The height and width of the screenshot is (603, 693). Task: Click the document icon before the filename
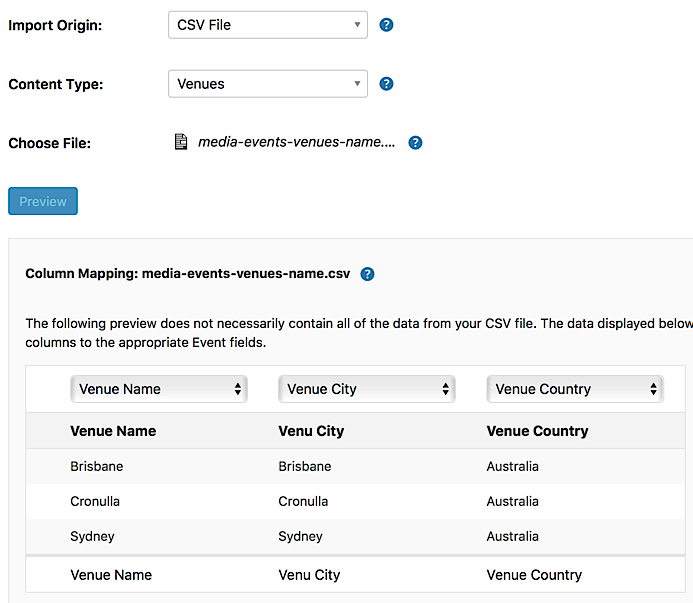click(x=181, y=142)
